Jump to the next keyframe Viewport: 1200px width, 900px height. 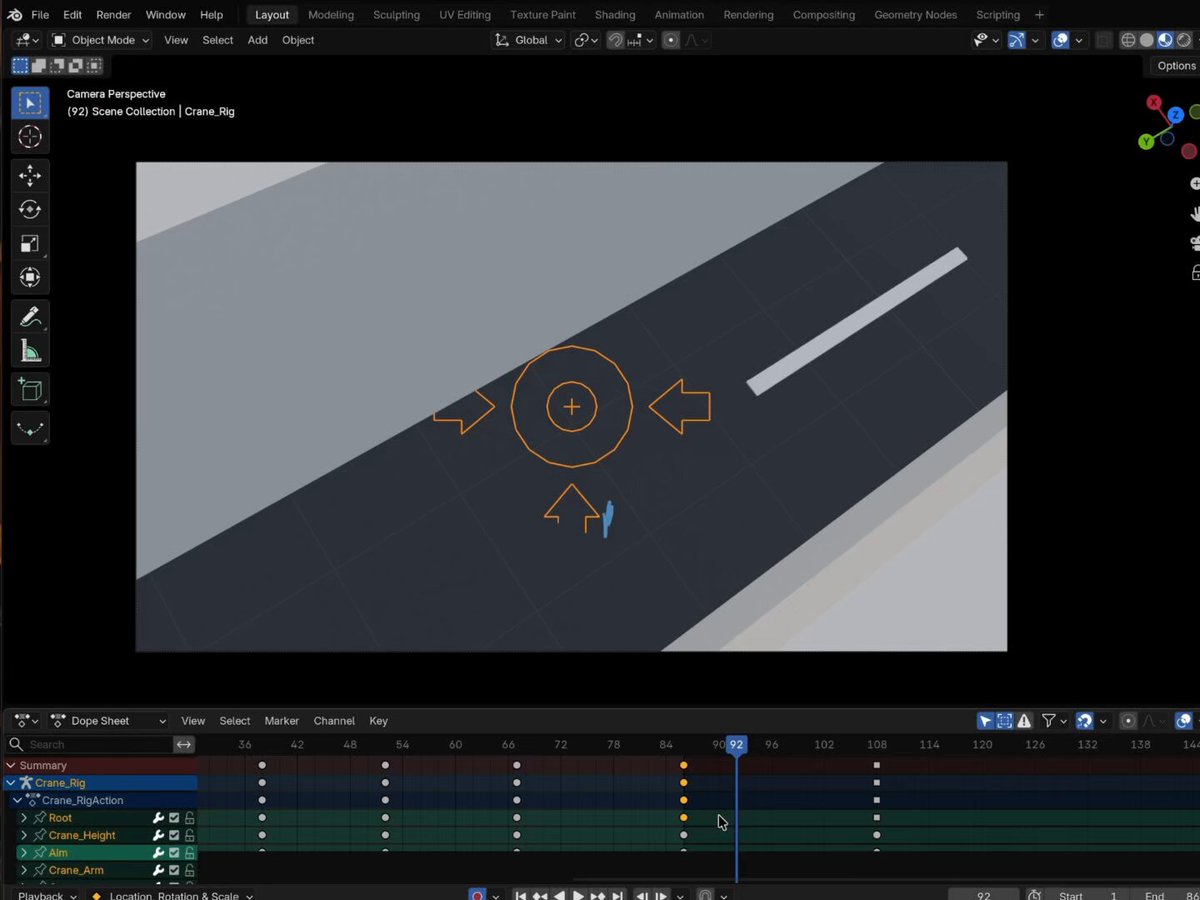pyautogui.click(x=598, y=896)
